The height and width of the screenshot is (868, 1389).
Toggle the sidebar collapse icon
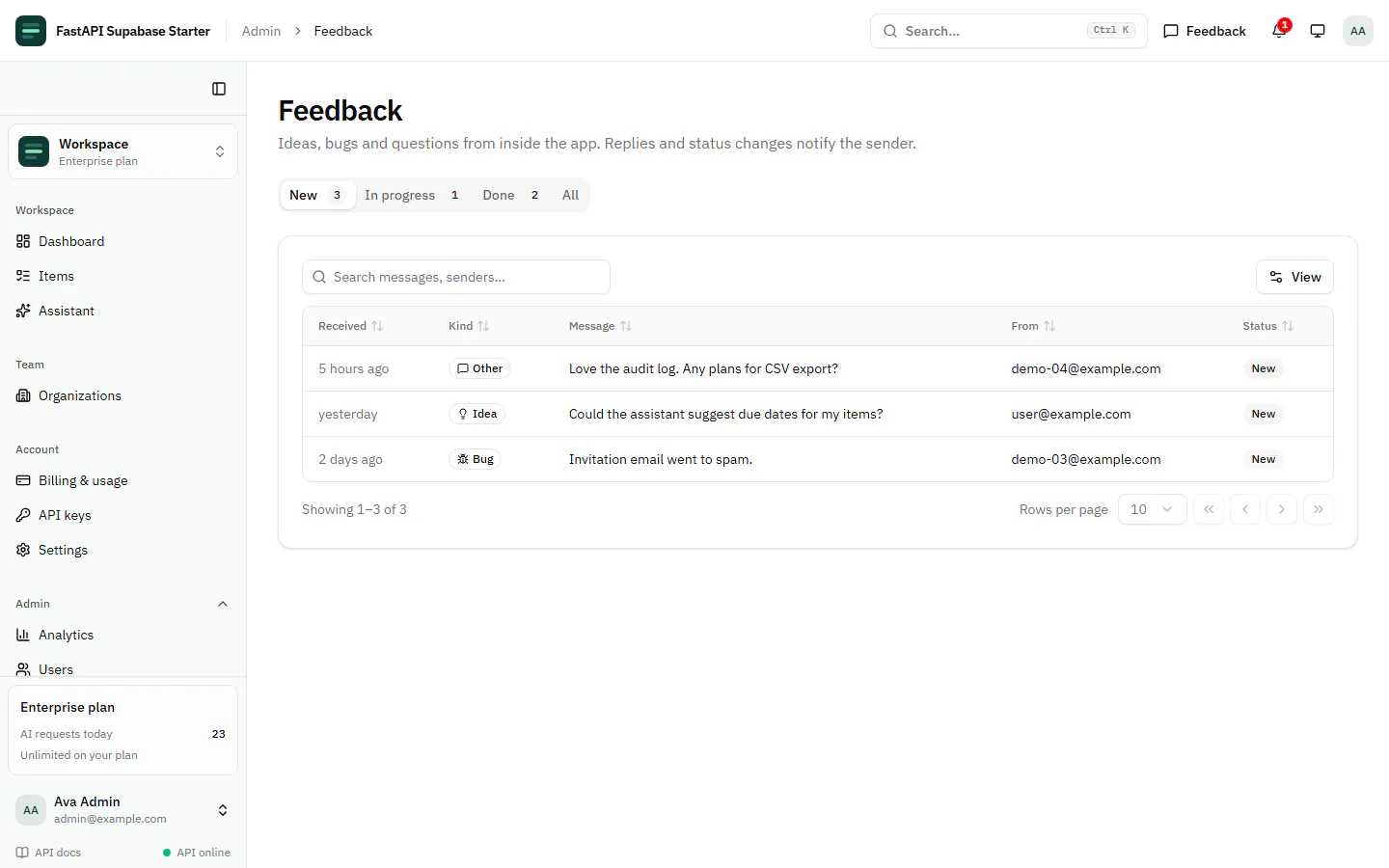tap(219, 89)
